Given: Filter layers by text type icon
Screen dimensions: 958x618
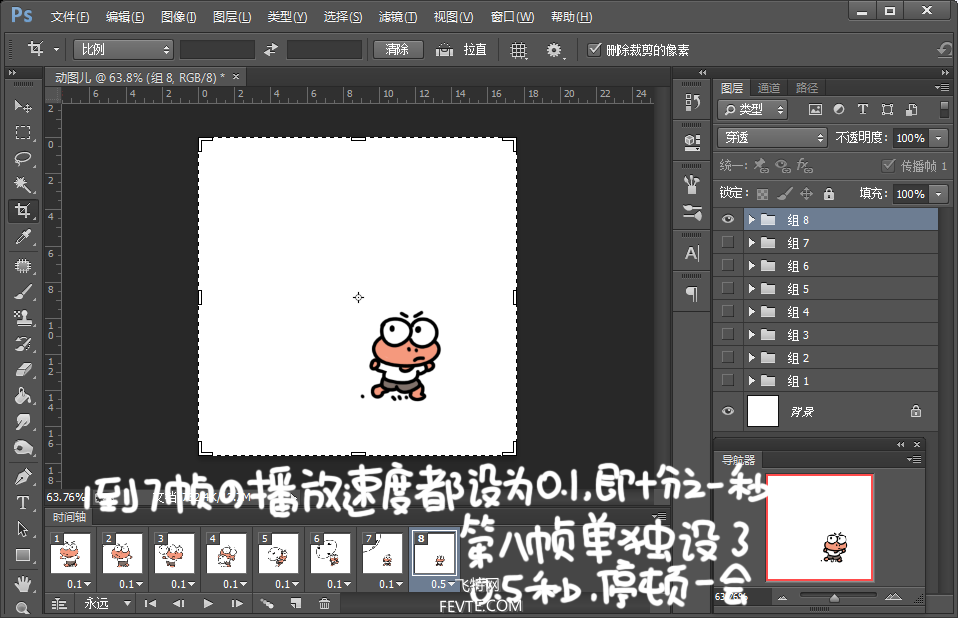Looking at the screenshot, I should [x=861, y=110].
